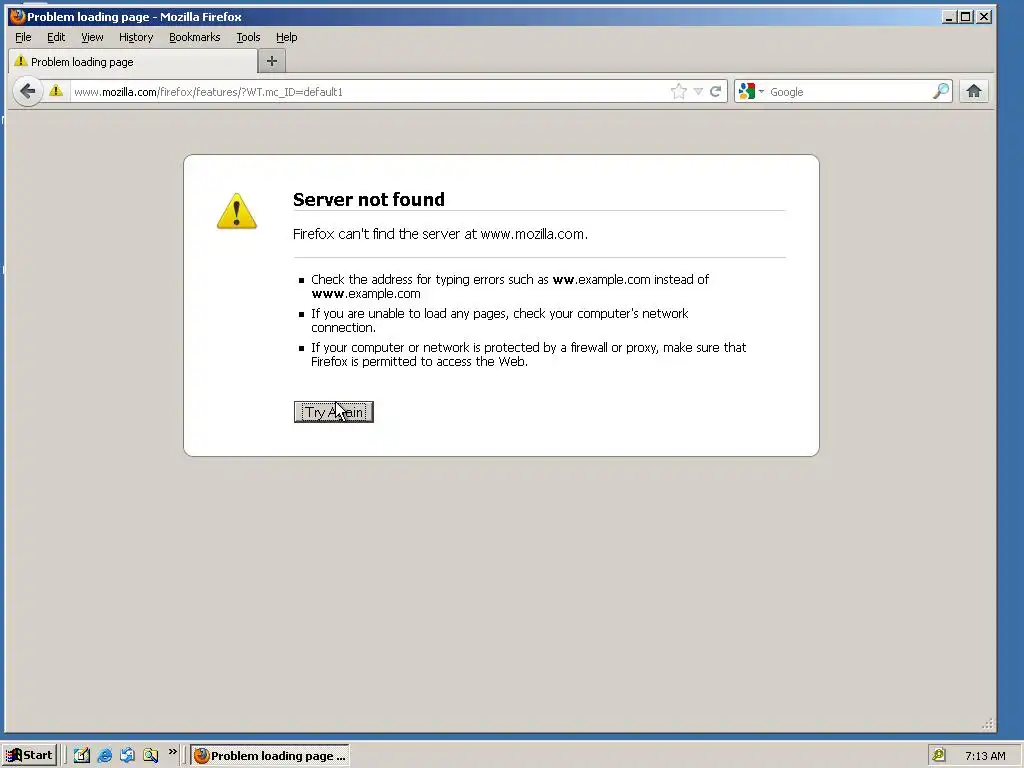Image resolution: width=1024 pixels, height=768 pixels.
Task: Open a new tab with the plus button
Action: 272,61
